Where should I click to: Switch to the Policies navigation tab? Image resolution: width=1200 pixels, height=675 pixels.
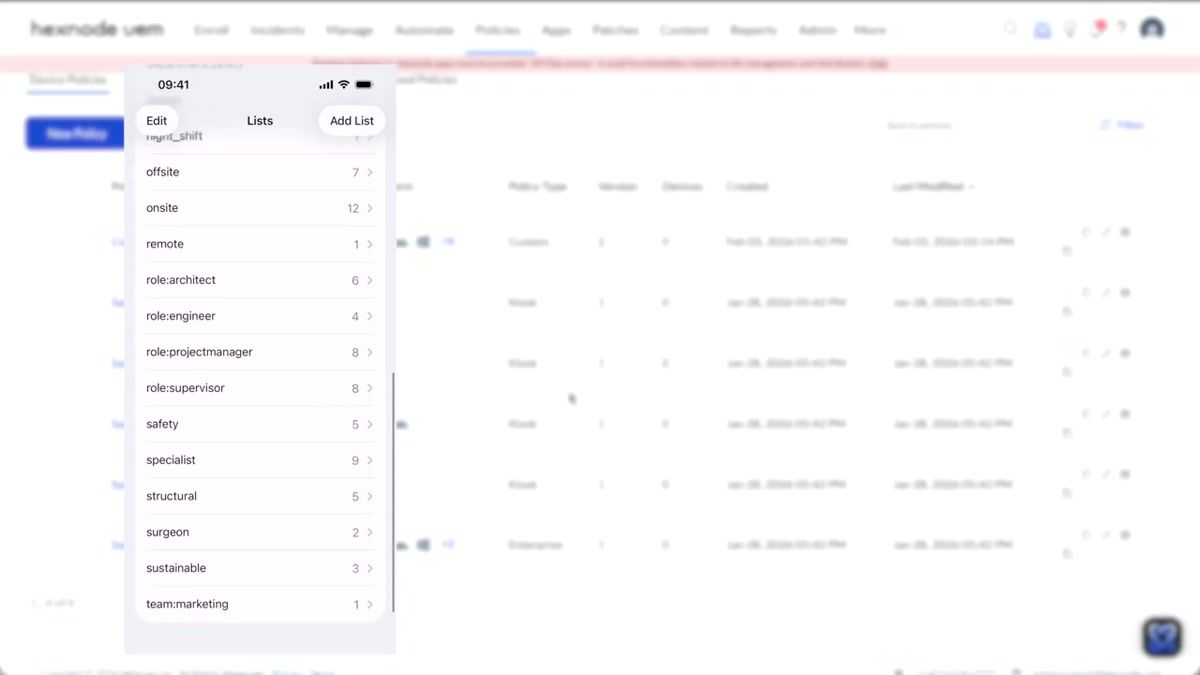click(x=498, y=30)
